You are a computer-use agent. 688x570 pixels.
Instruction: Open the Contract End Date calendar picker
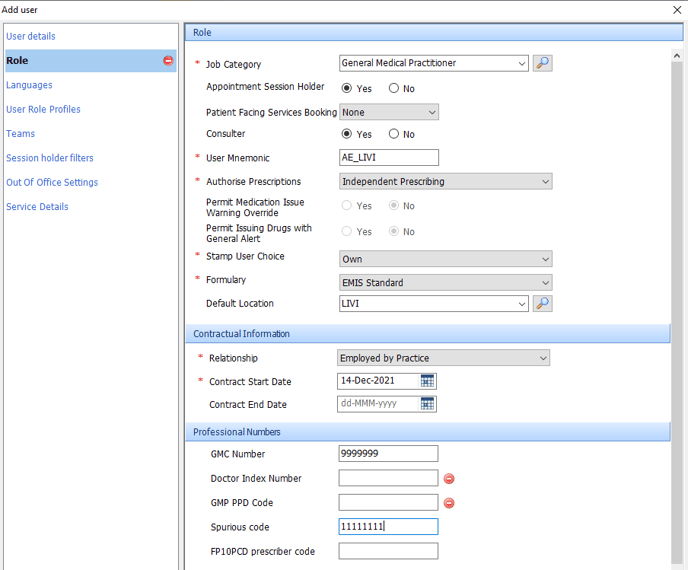click(x=428, y=404)
